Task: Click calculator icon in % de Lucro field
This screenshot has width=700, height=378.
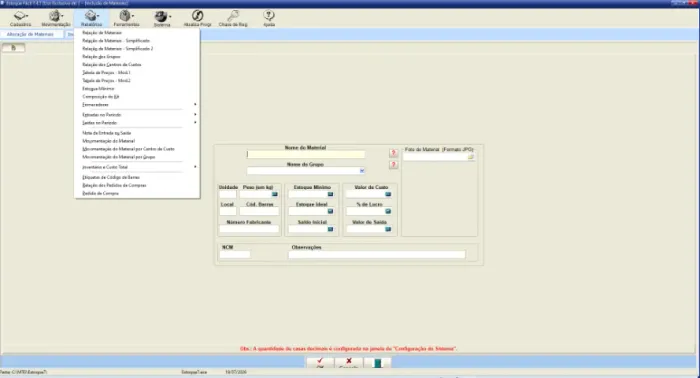Action: (x=388, y=211)
